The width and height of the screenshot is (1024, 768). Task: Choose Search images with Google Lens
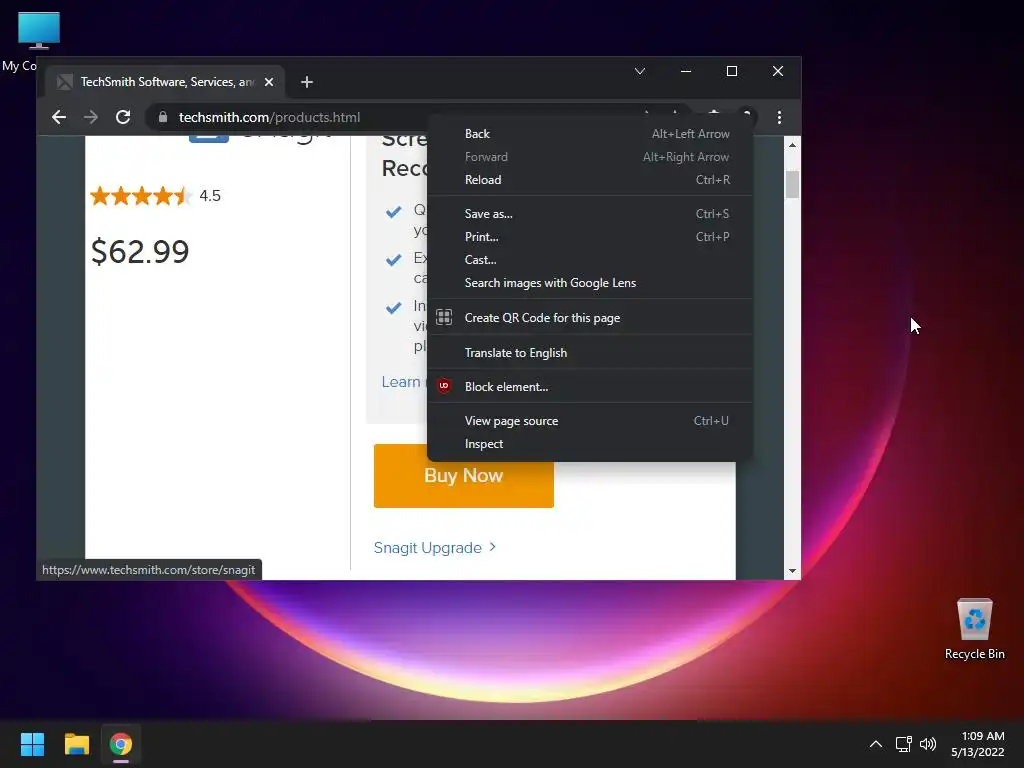pos(590,283)
